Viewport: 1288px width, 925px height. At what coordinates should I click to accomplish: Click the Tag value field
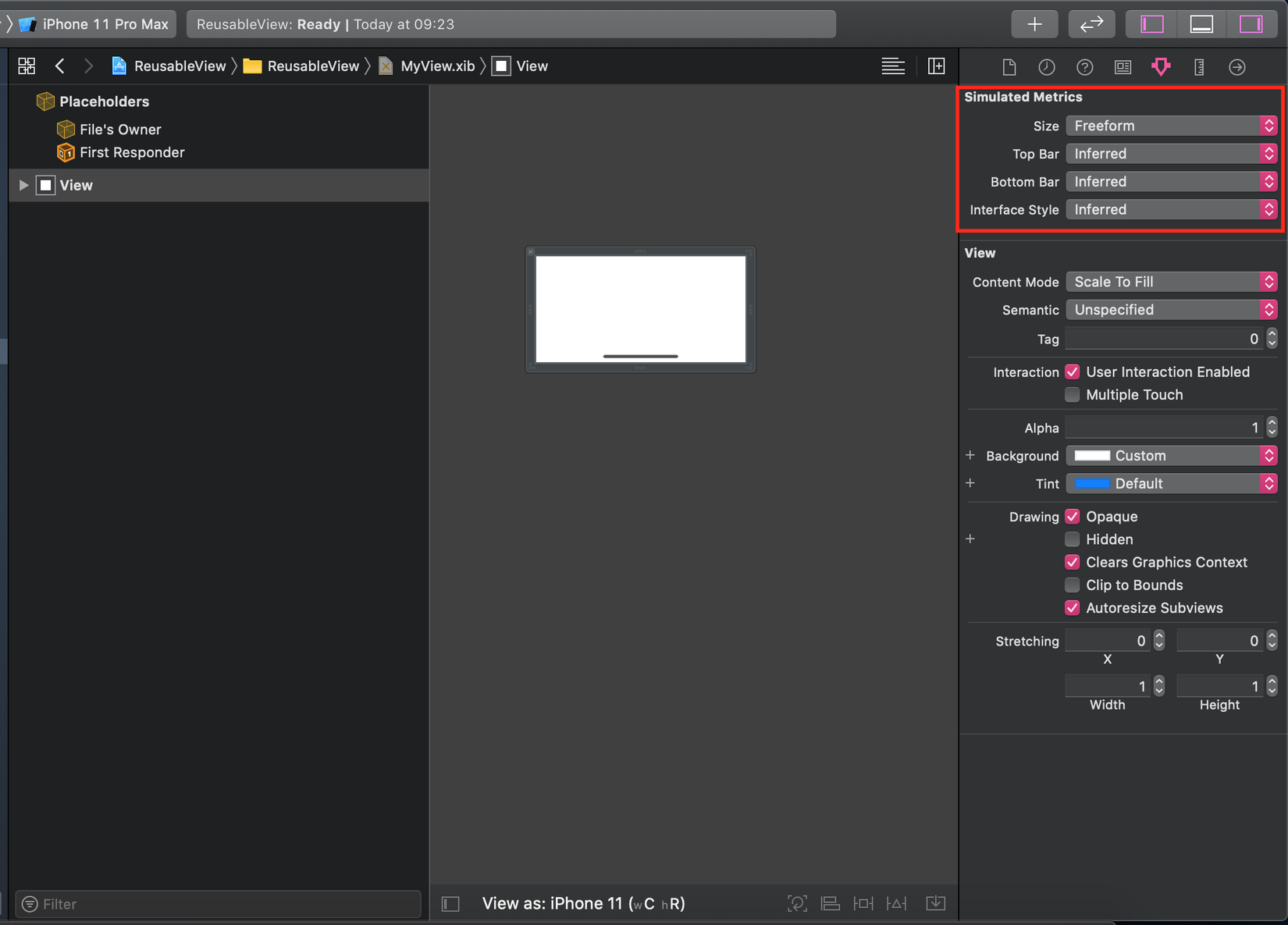[1165, 339]
